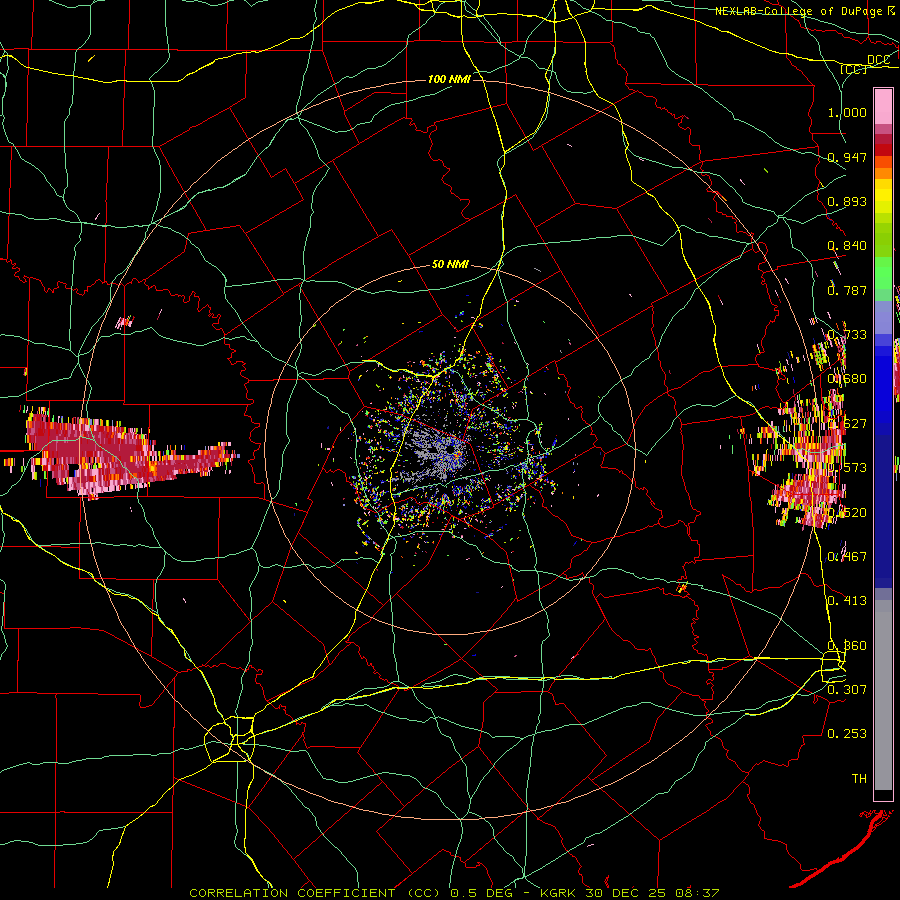Select the 0.947 legend value
This screenshot has width=900, height=900.
click(847, 157)
